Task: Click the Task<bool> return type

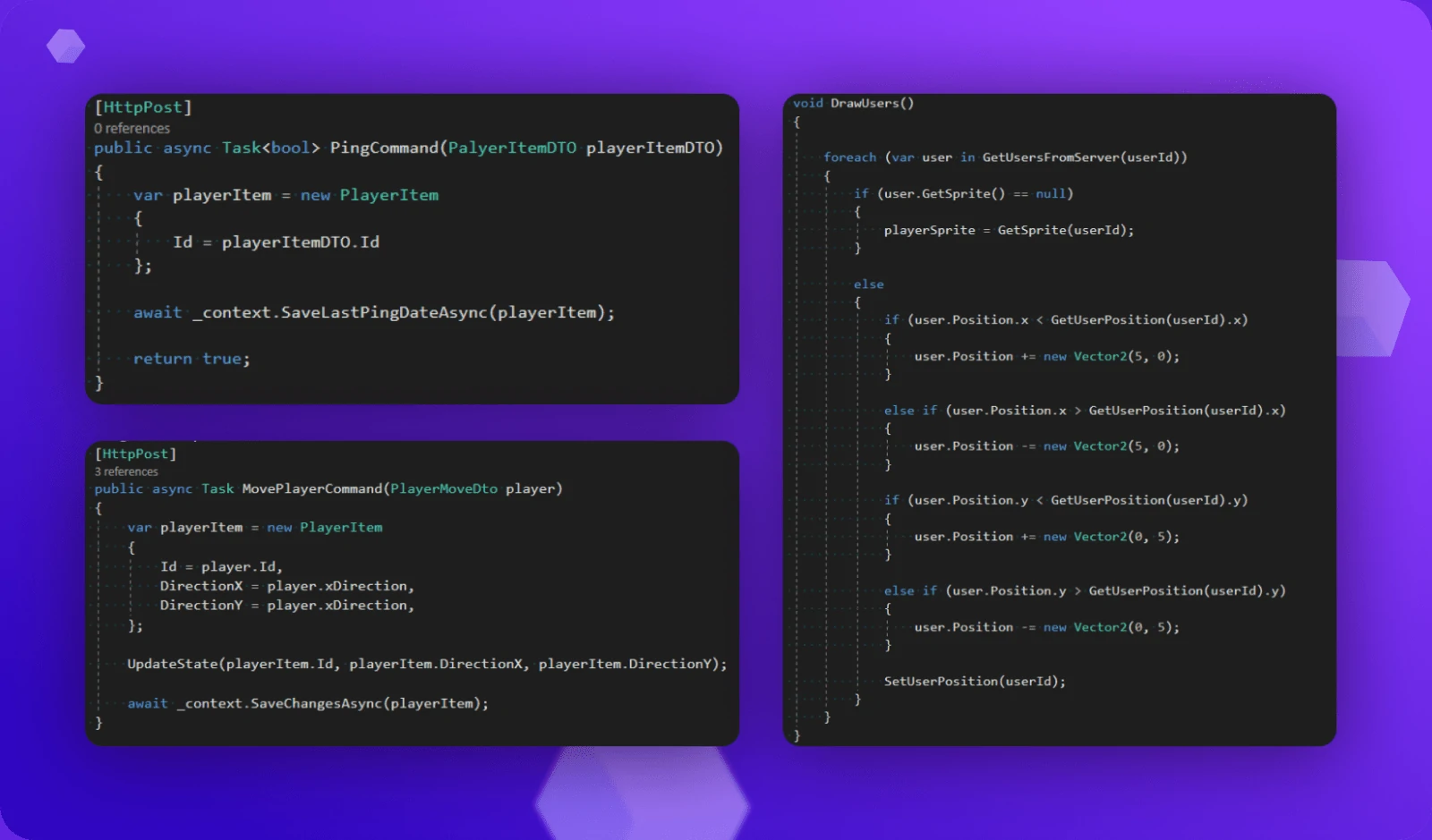Action: [x=270, y=148]
